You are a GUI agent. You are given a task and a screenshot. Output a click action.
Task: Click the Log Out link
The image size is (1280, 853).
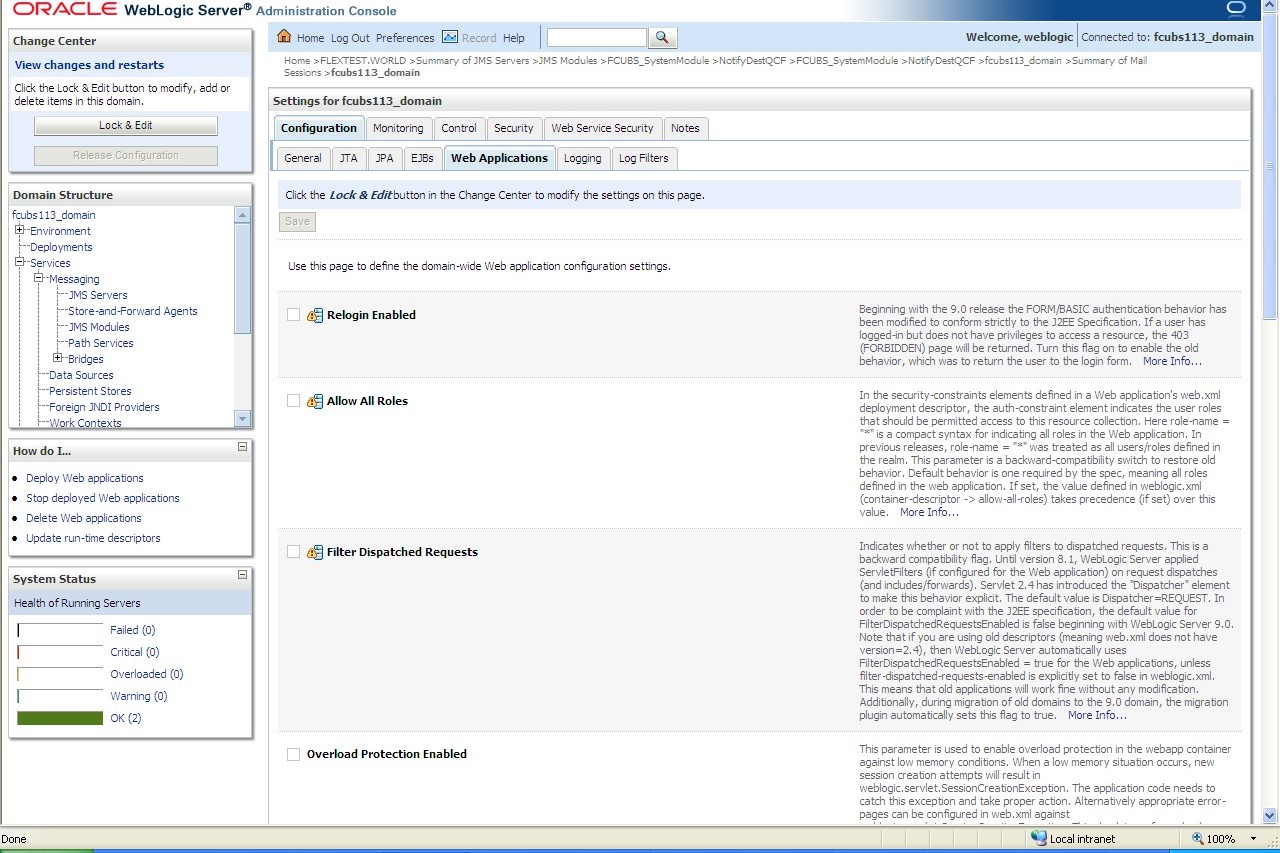(x=350, y=38)
